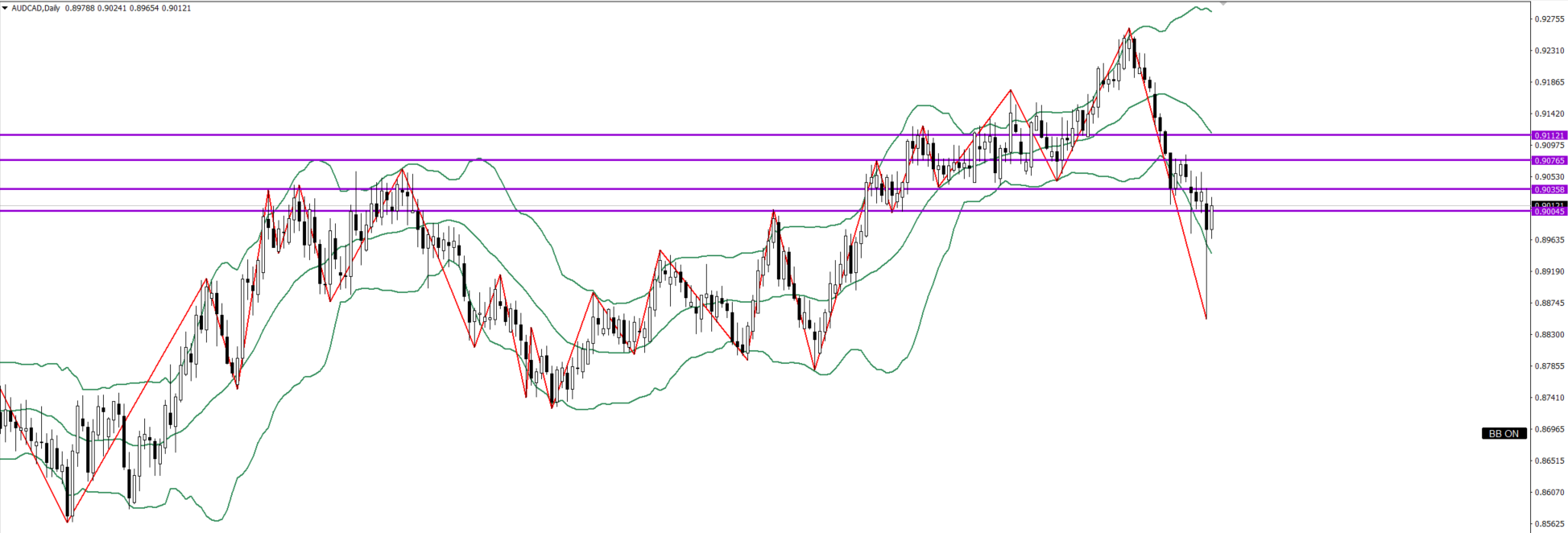Open the dropdown arrow beside AUDCAD,Daily
Viewport: 1568px width, 533px height.
(x=5, y=8)
